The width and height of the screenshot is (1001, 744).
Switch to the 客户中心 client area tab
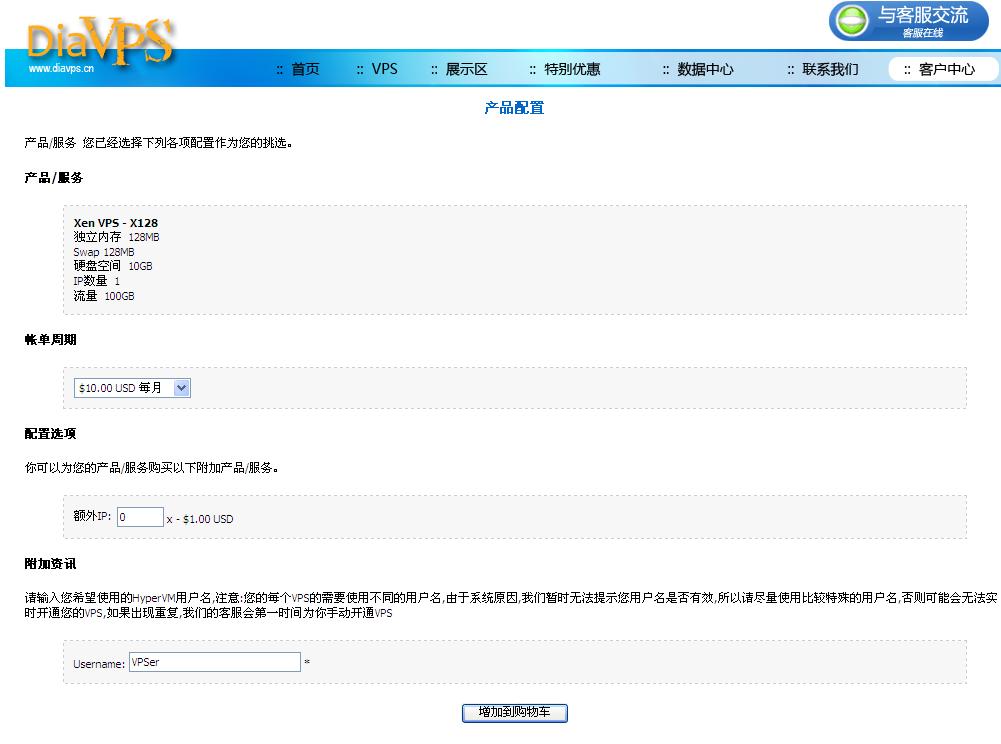(x=943, y=69)
